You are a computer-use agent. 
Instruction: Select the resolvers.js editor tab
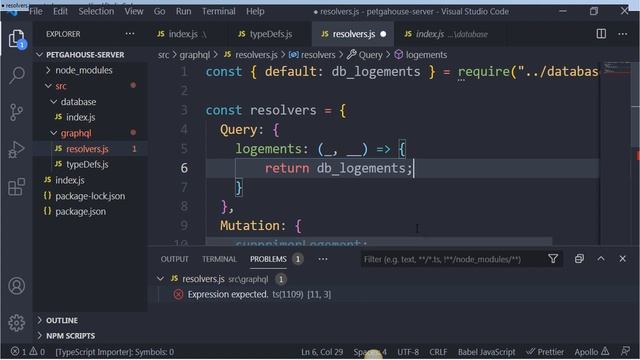click(x=353, y=34)
